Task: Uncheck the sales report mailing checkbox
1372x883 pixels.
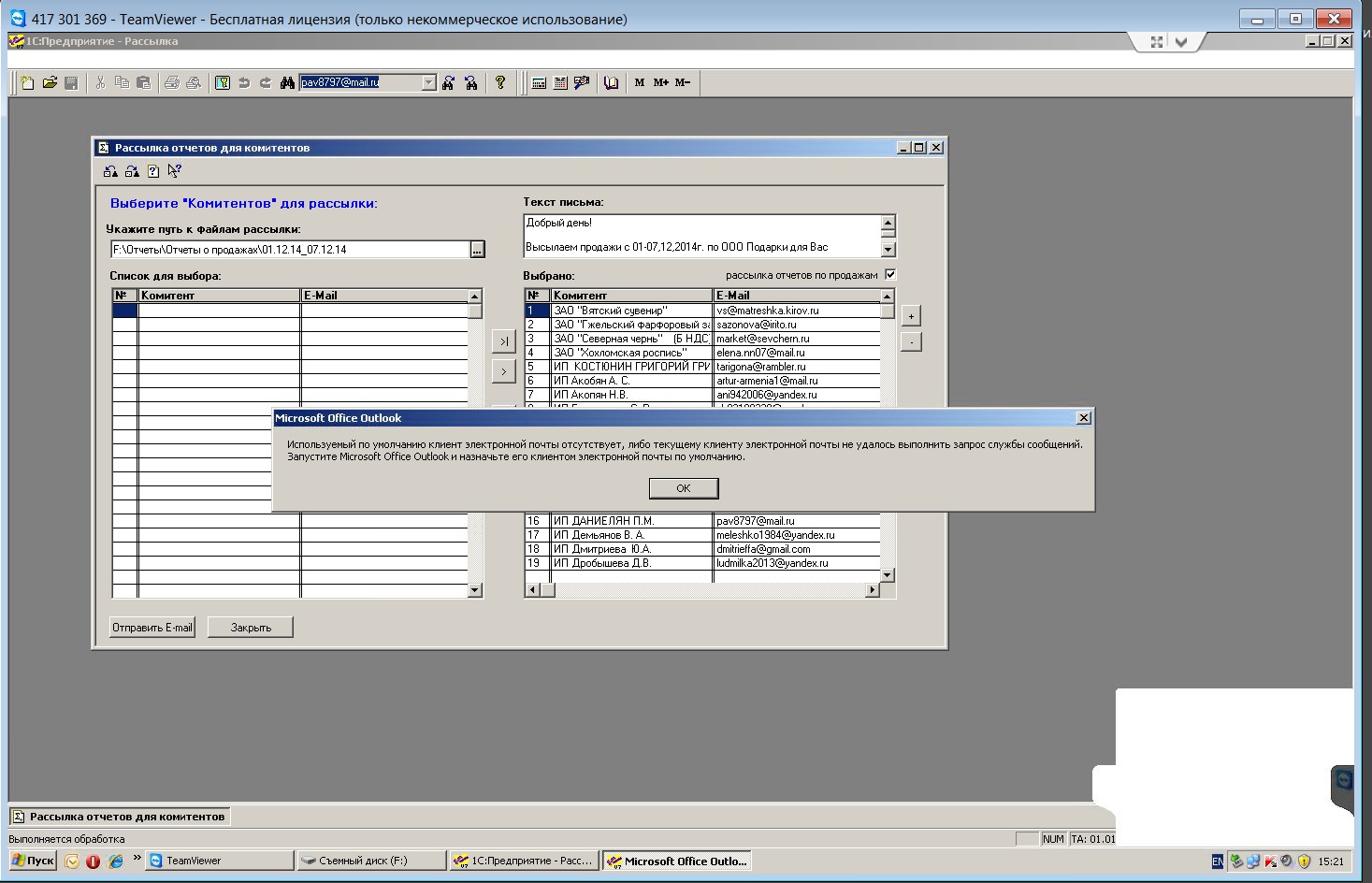Action: (890, 274)
